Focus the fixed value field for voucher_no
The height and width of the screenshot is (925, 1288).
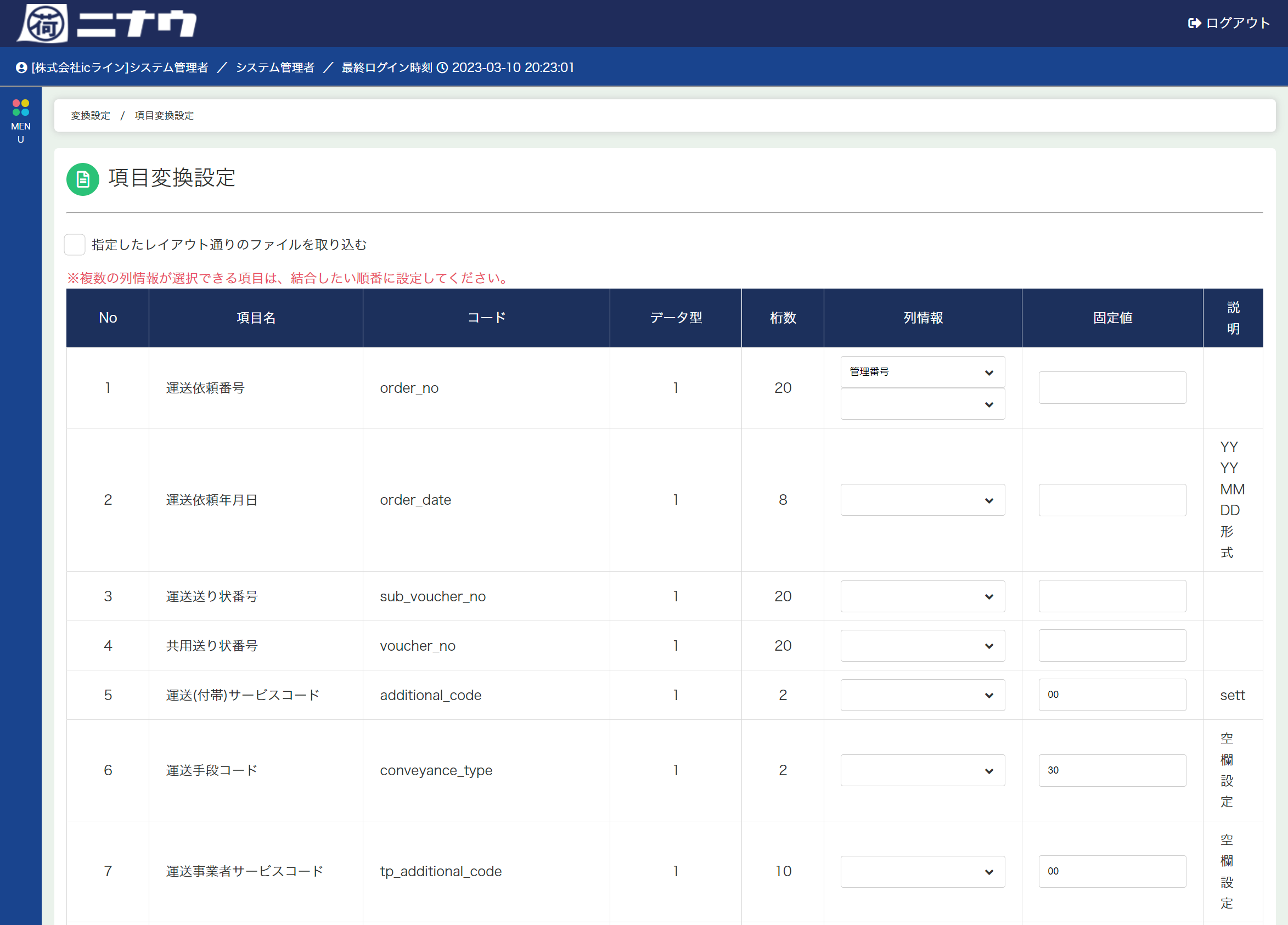point(1112,646)
